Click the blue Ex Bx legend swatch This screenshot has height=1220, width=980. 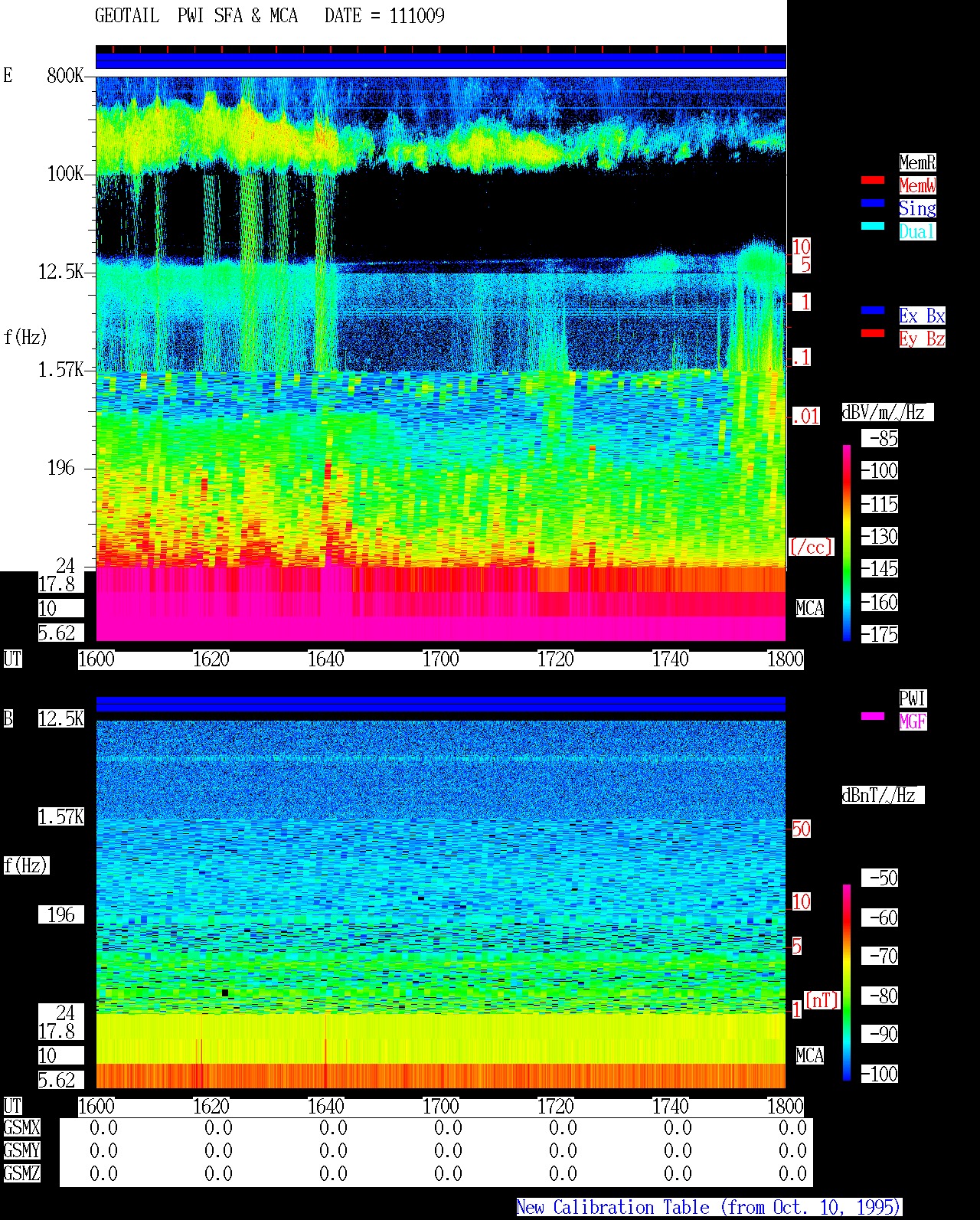pyautogui.click(x=873, y=310)
